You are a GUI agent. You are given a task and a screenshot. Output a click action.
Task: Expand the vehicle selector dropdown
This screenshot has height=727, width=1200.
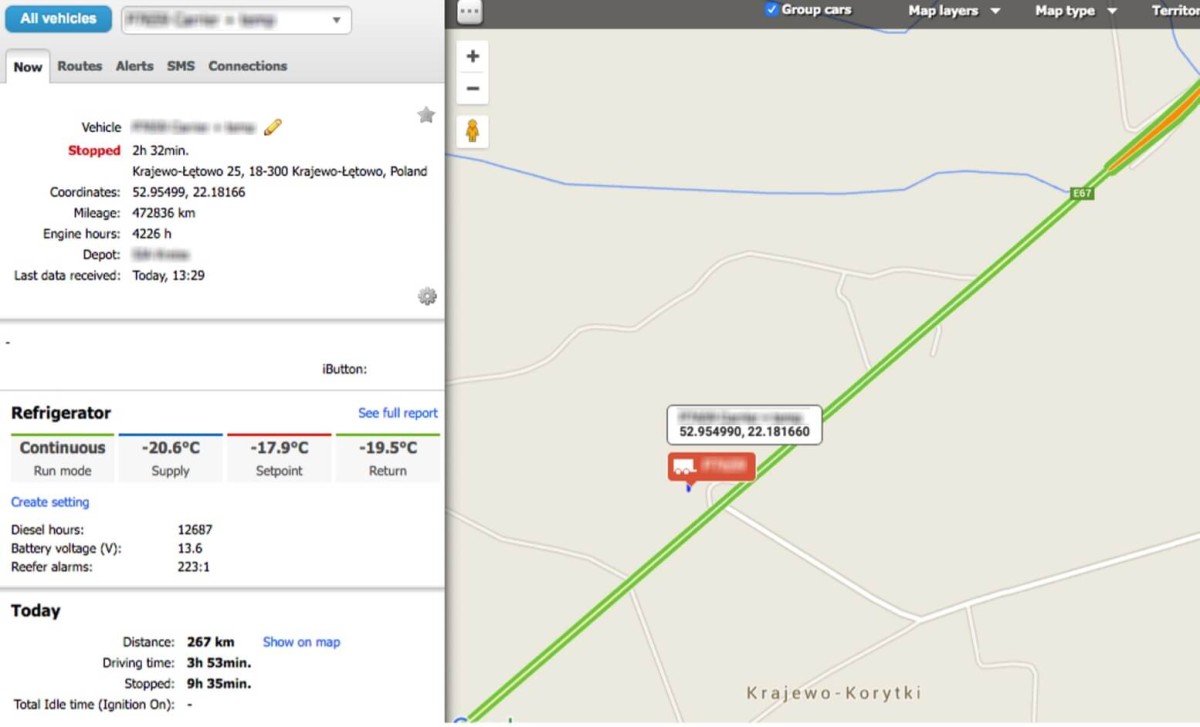point(336,20)
